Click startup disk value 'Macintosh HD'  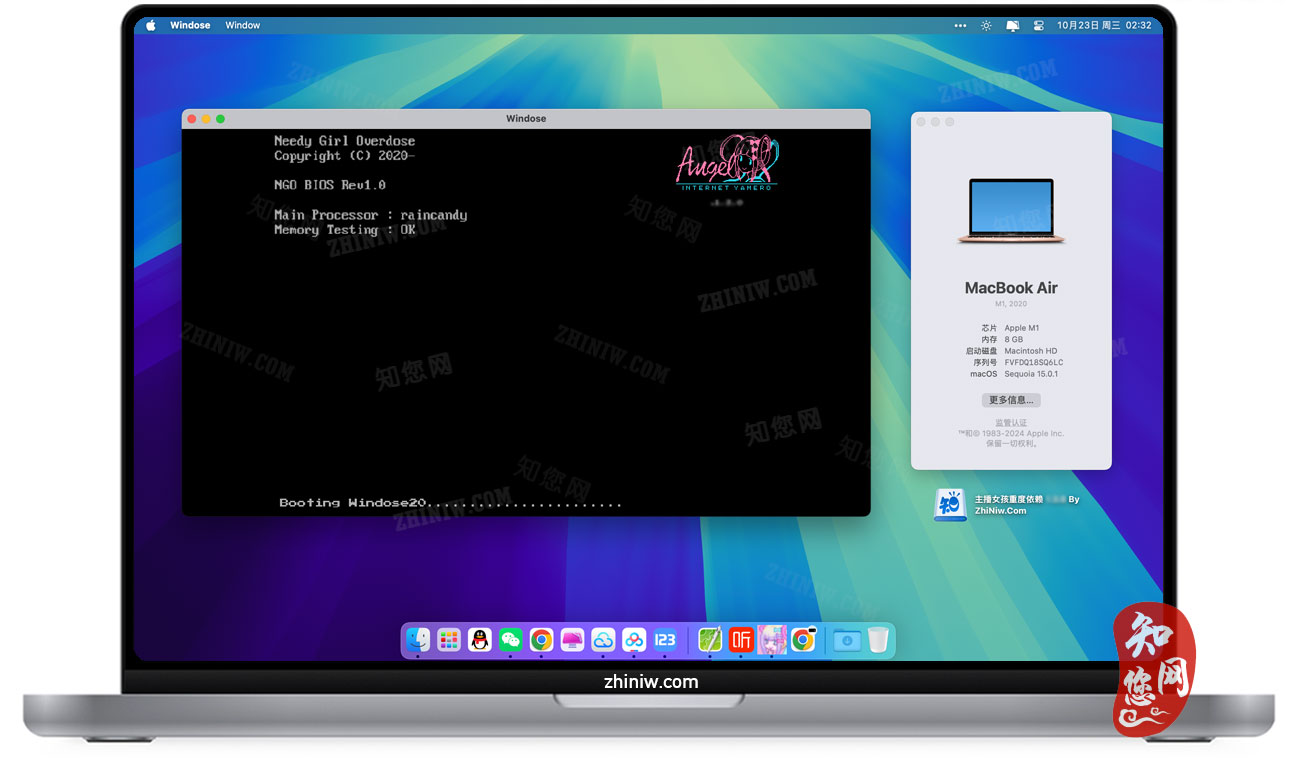(x=1030, y=351)
